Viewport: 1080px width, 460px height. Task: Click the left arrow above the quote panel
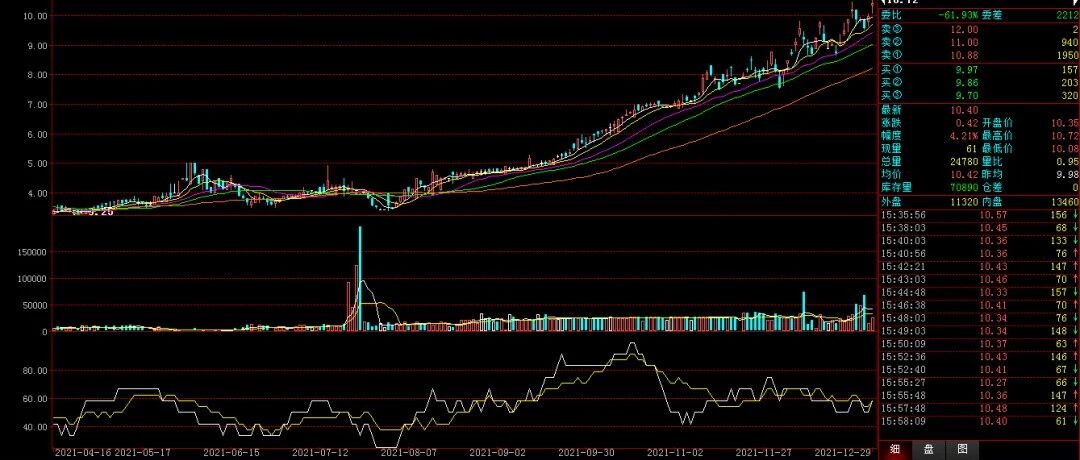[x=882, y=3]
